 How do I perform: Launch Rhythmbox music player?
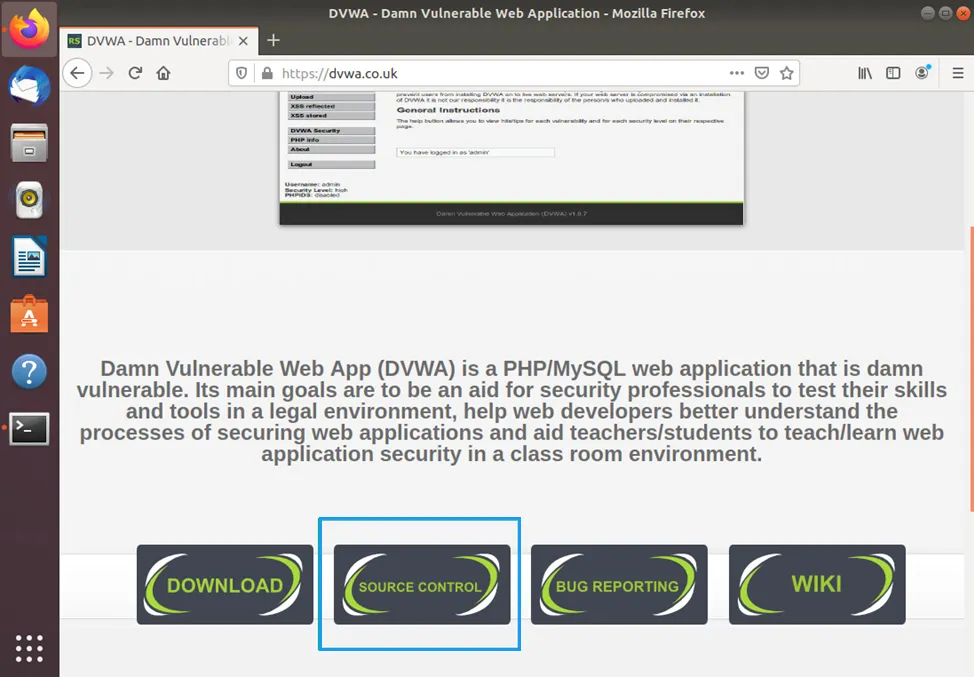coord(29,200)
